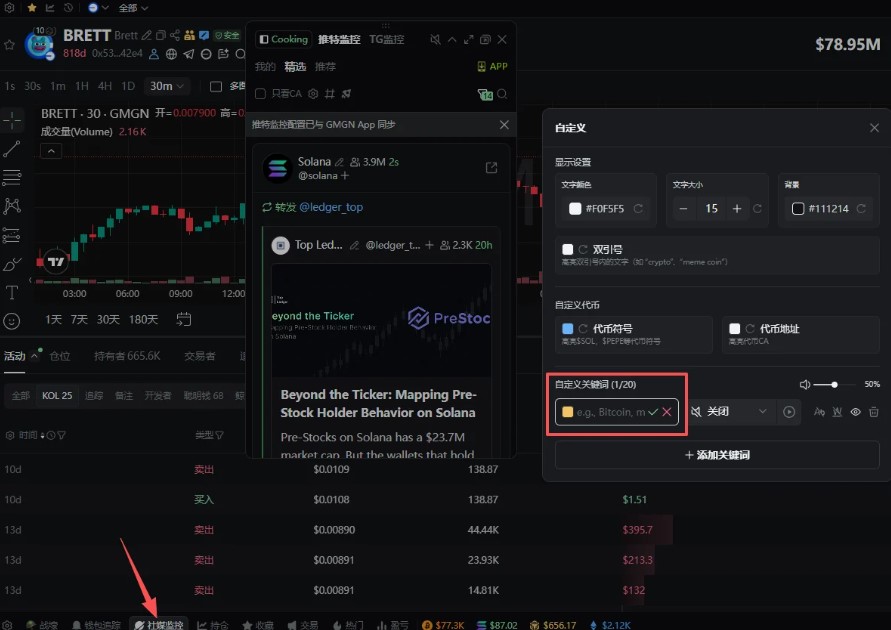Collapse the chart indicator legend arrow
Image resolution: width=891 pixels, height=630 pixels.
(x=51, y=151)
